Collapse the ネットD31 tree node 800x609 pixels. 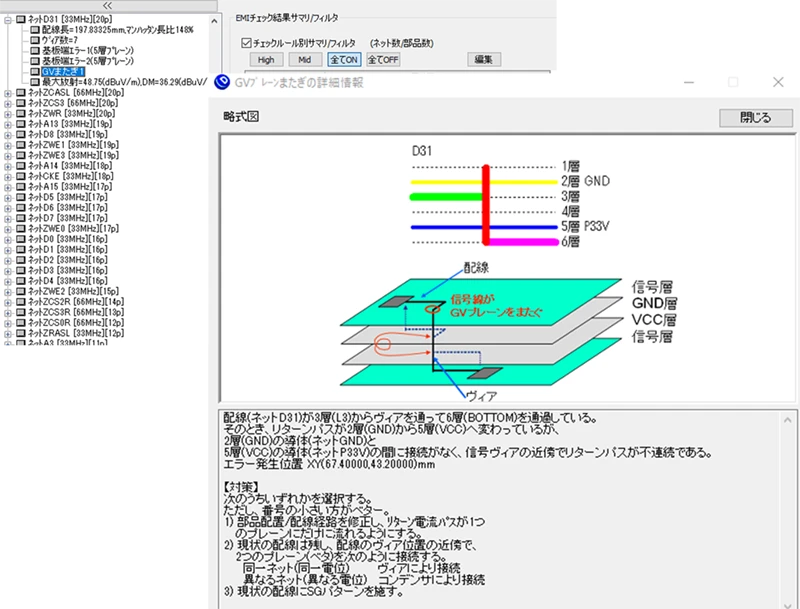click(8, 20)
